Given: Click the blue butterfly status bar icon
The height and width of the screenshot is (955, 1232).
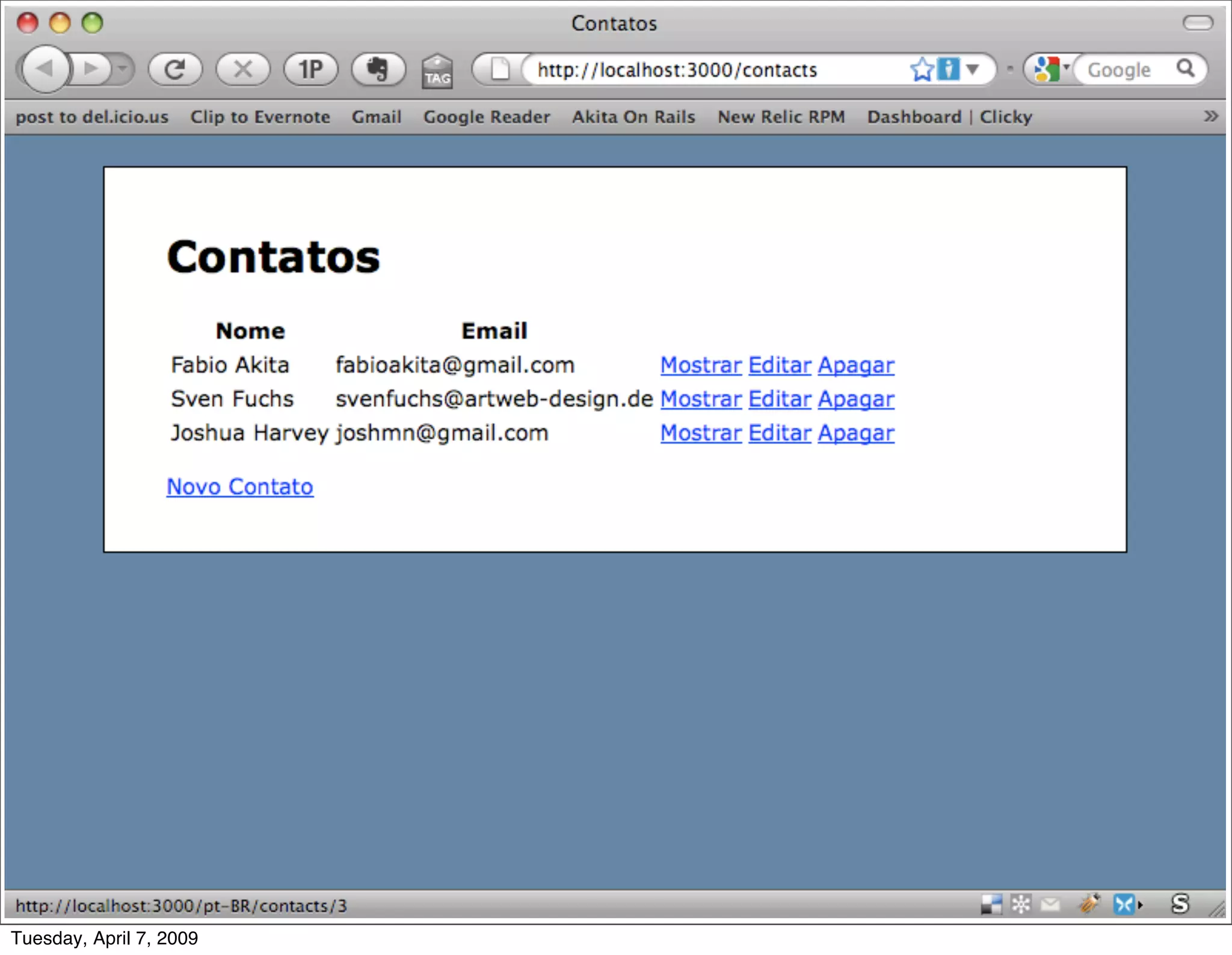Looking at the screenshot, I should 1123,904.
